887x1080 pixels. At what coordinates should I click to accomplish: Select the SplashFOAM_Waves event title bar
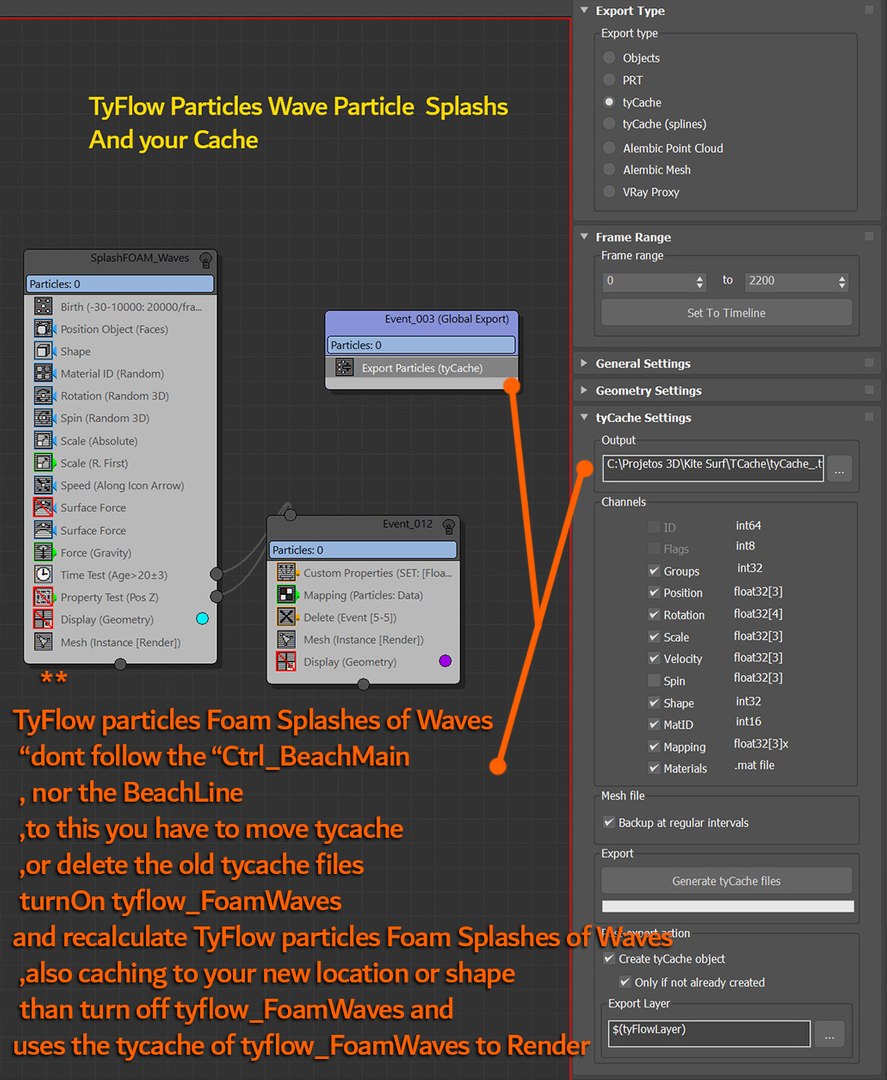(x=120, y=259)
